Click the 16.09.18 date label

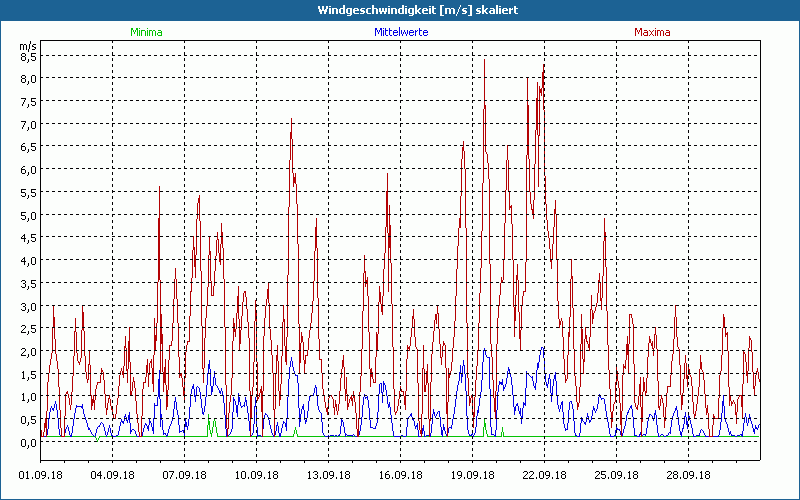point(401,475)
